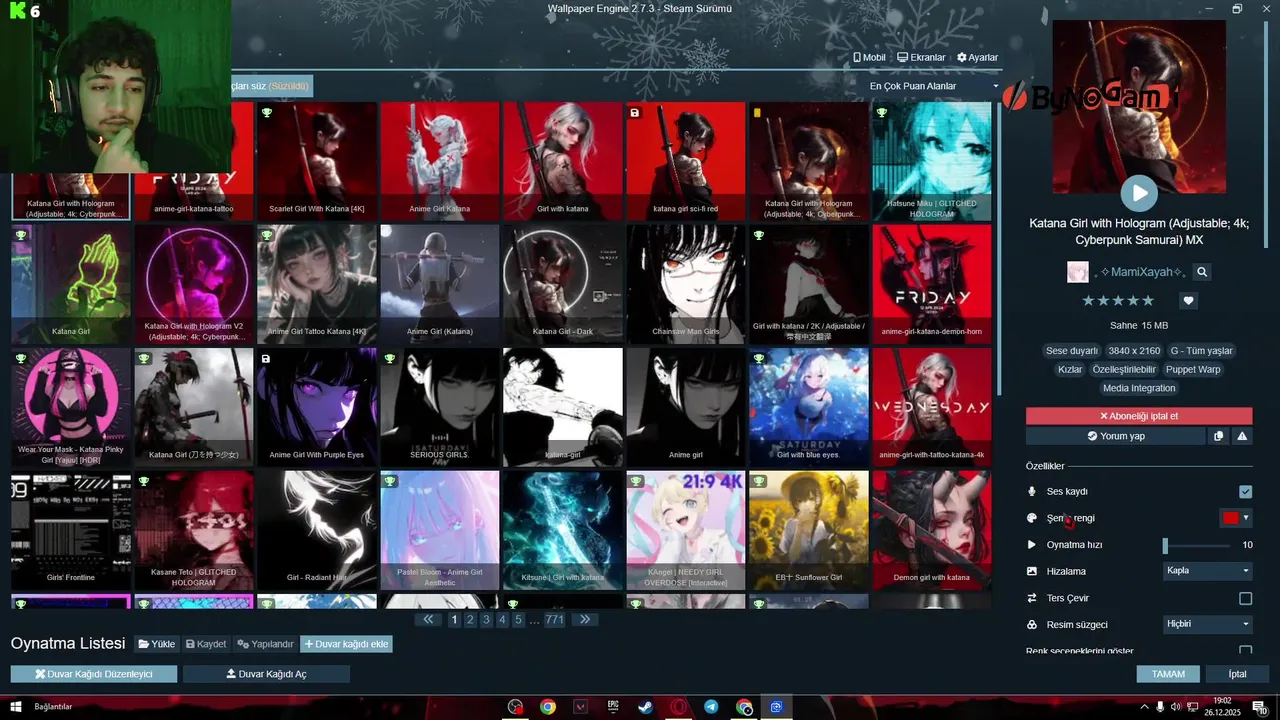Click Duvar kağıdı ekle button

pyautogui.click(x=346, y=644)
